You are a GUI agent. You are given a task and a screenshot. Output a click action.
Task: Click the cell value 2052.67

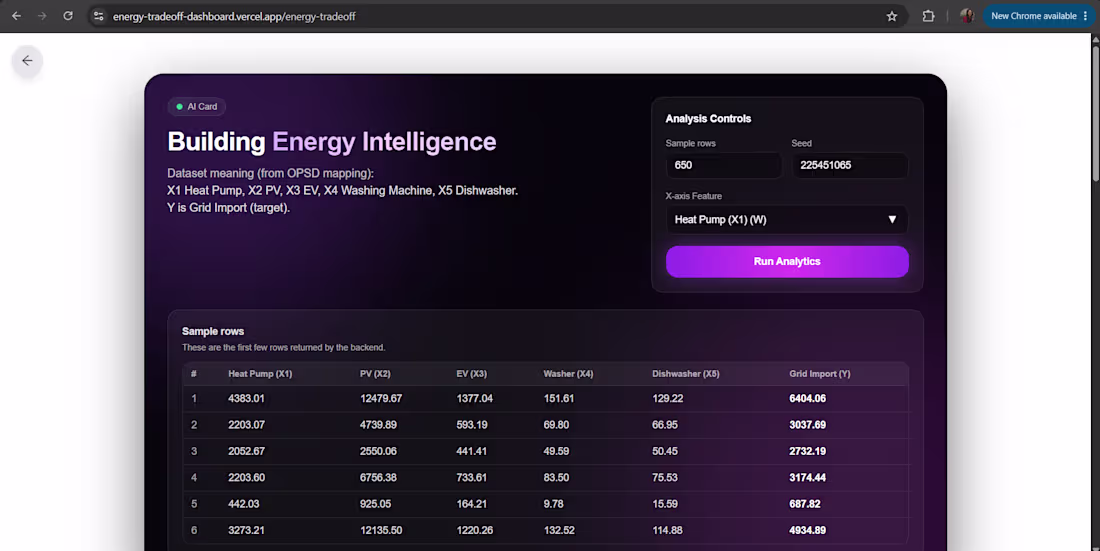tap(246, 451)
